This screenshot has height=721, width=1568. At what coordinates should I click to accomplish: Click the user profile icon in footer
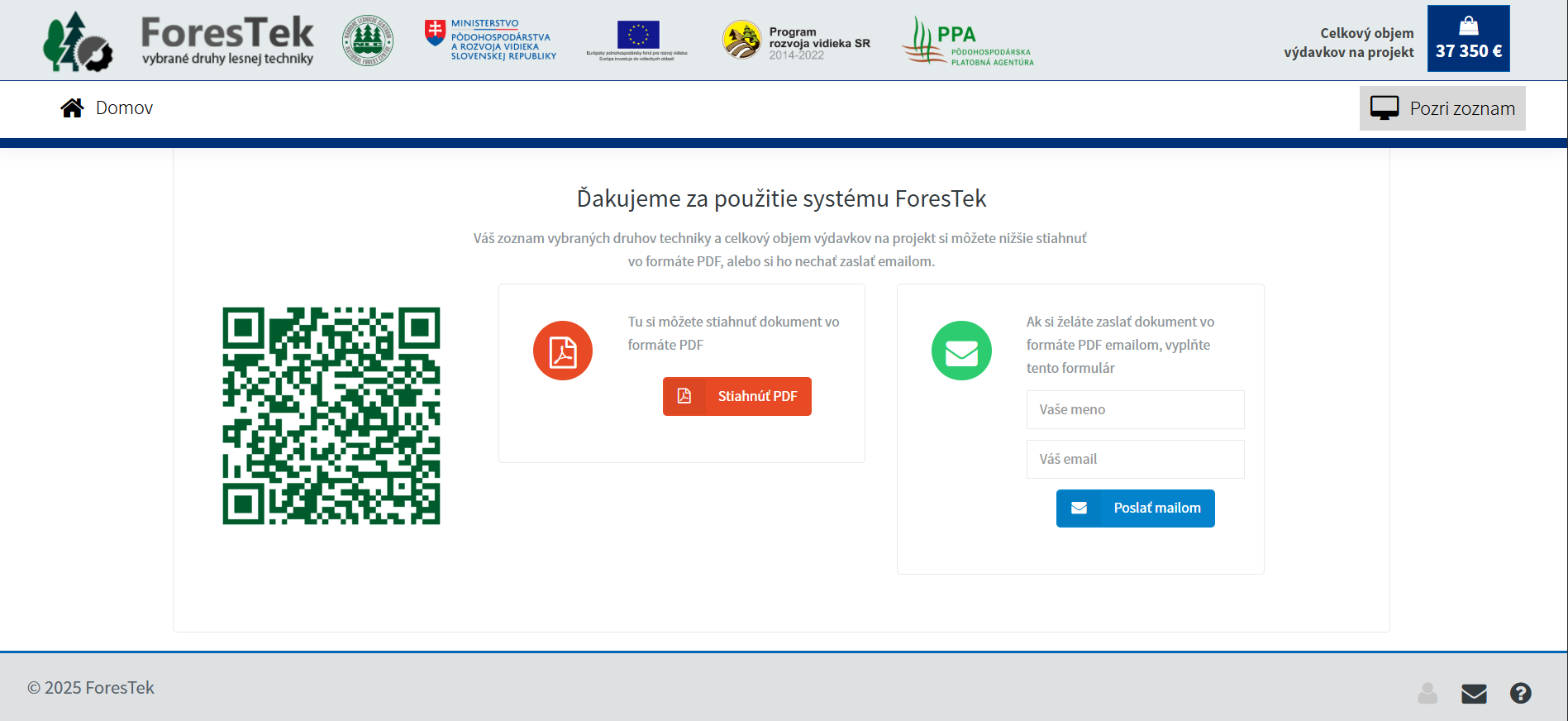pyautogui.click(x=1427, y=693)
